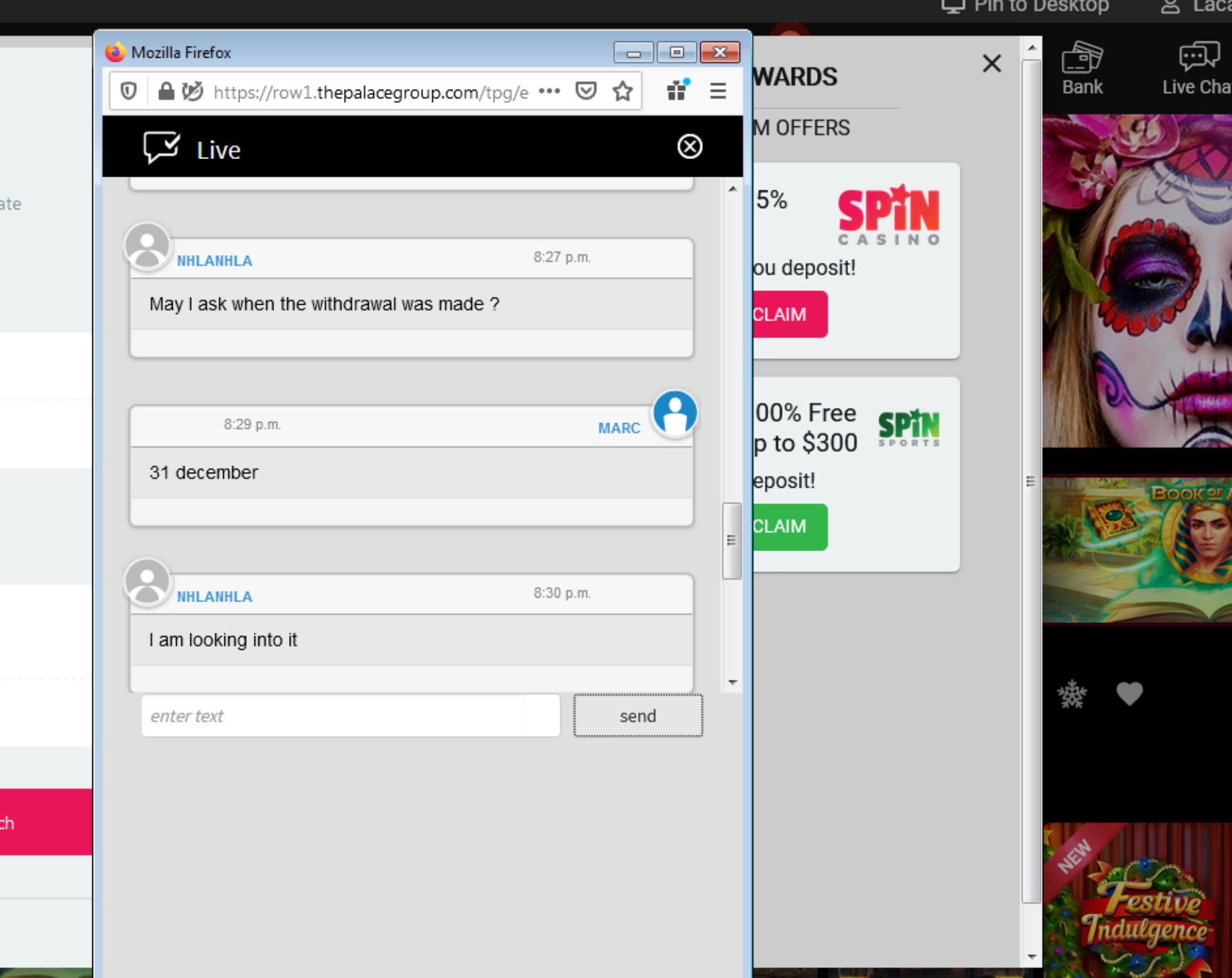Click the MARC username label
Image resolution: width=1232 pixels, height=978 pixels.
click(619, 428)
